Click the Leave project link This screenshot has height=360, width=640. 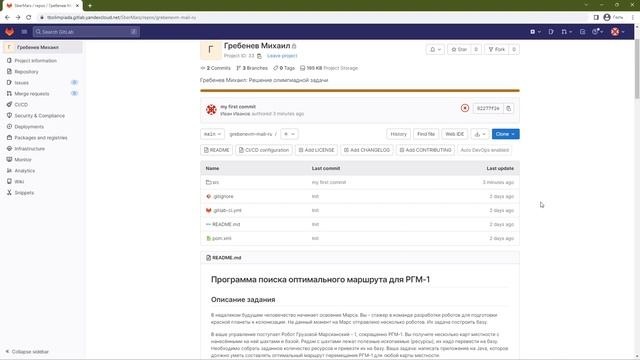point(282,56)
